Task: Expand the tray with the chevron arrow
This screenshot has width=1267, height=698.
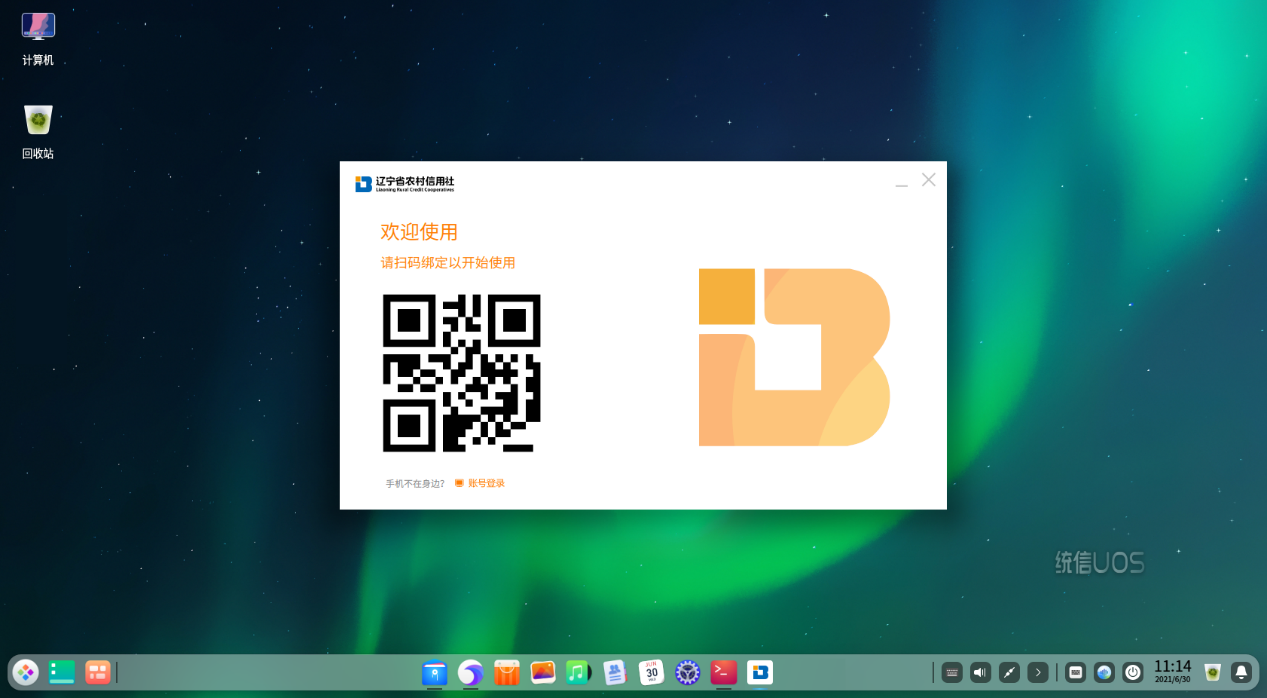Action: tap(1038, 673)
